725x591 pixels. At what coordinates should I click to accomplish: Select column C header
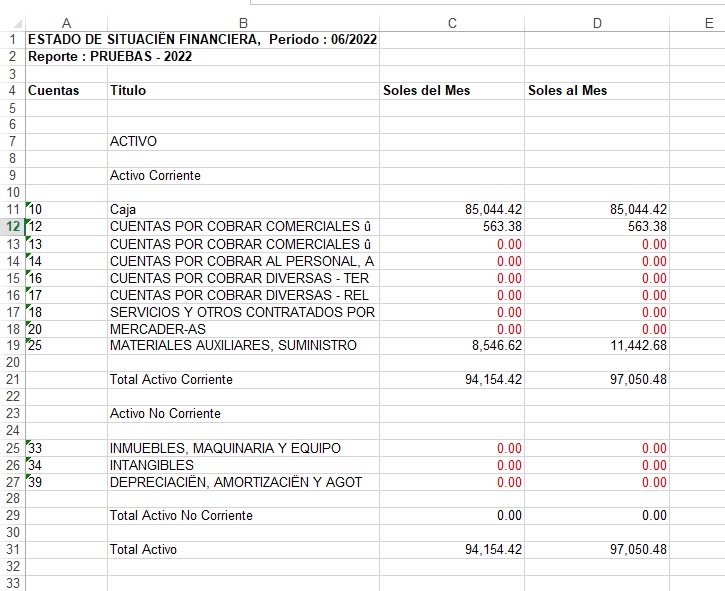click(452, 23)
